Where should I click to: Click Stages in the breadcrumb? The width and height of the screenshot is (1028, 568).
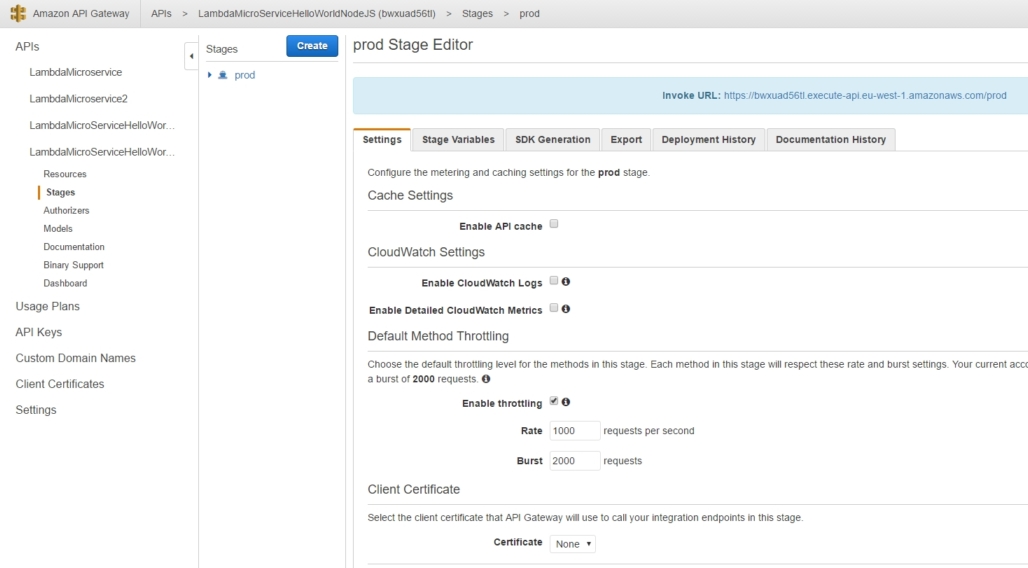477,13
